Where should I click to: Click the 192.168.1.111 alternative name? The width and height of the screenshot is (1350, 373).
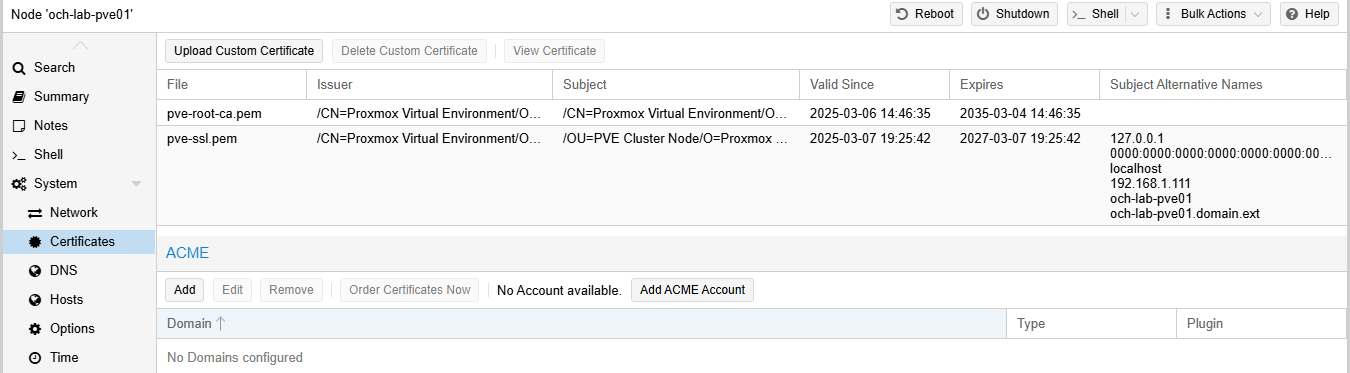tap(1150, 183)
